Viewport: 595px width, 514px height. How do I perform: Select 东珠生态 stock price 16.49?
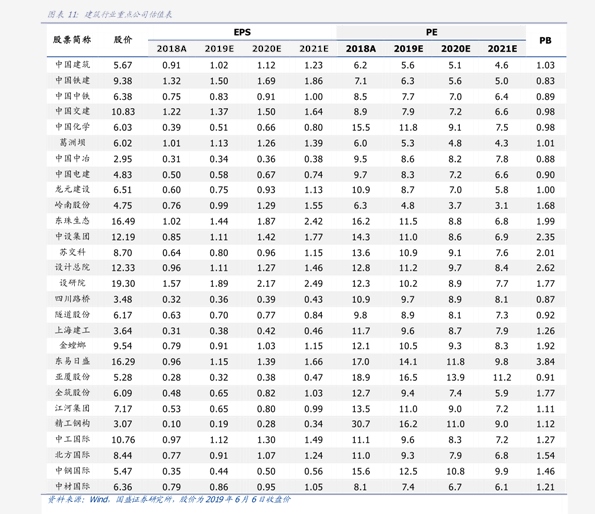point(123,222)
